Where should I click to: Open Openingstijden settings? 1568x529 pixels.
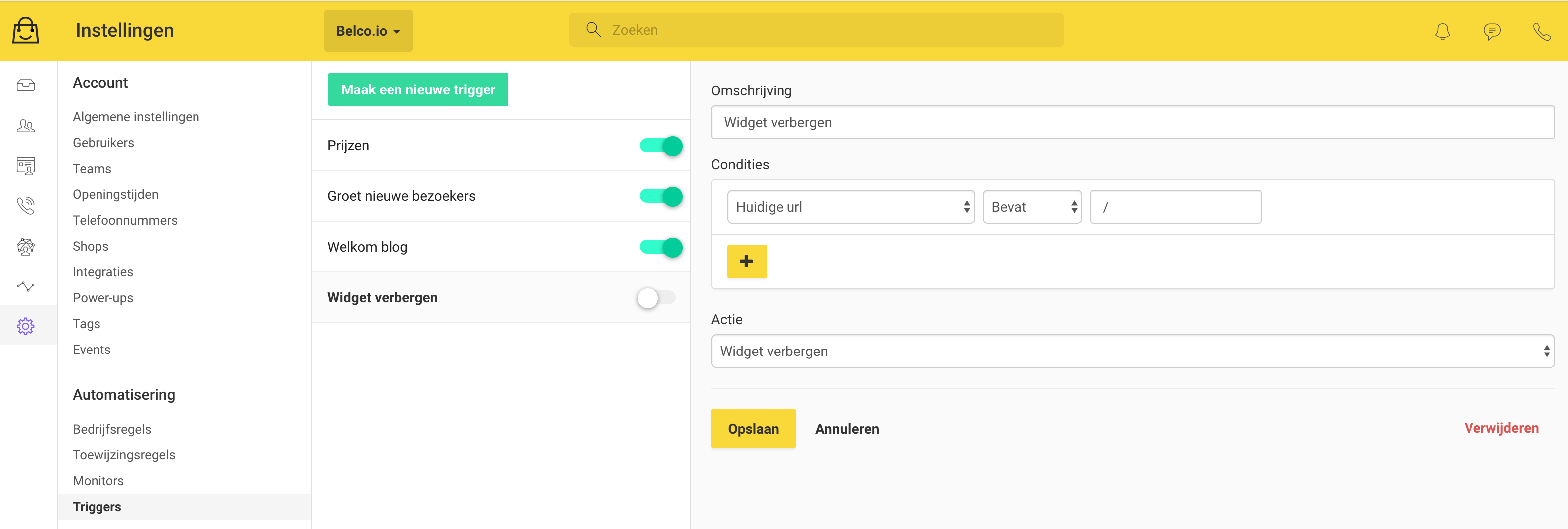pyautogui.click(x=115, y=194)
